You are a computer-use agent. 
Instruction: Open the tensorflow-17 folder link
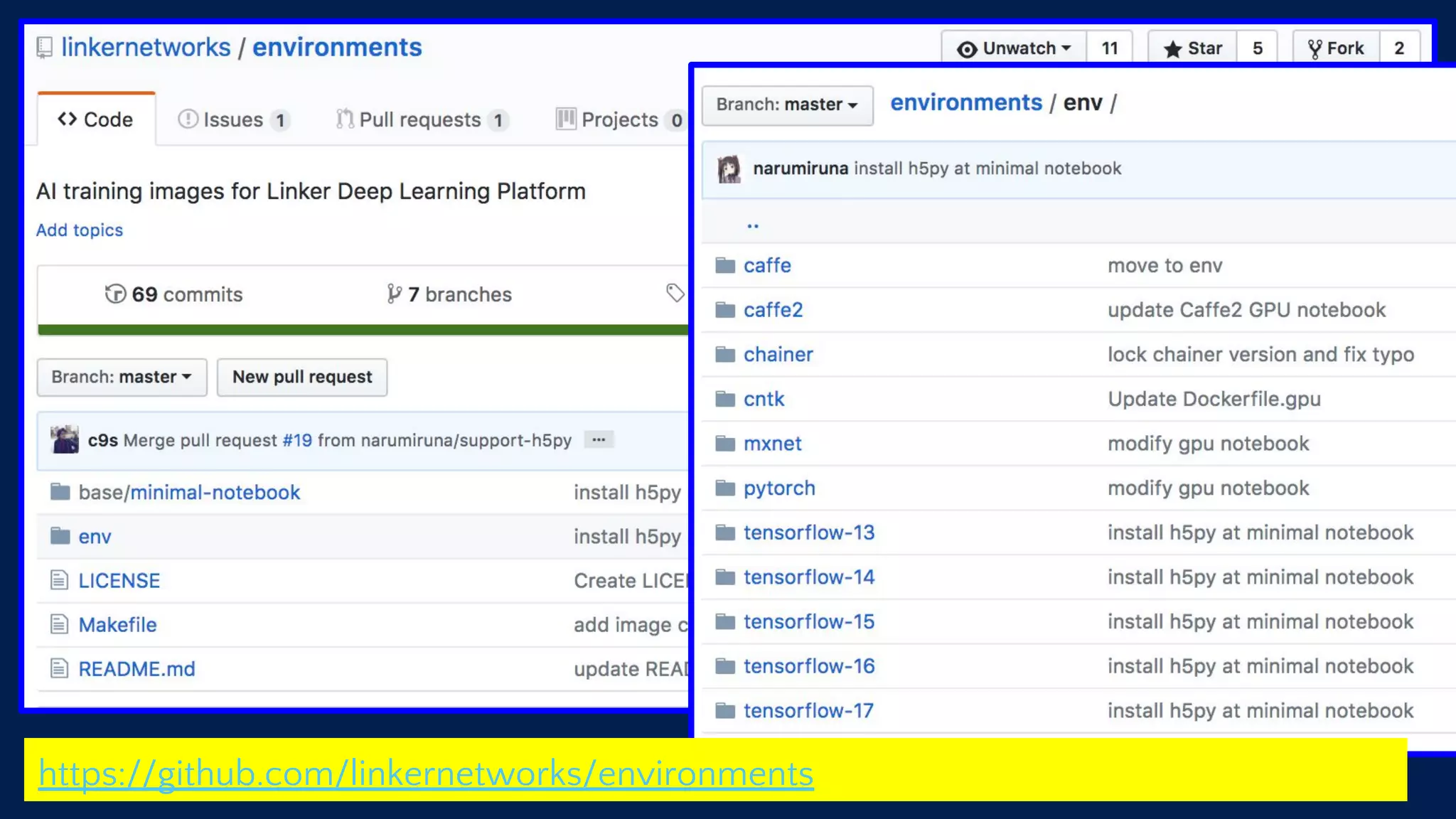click(x=808, y=711)
